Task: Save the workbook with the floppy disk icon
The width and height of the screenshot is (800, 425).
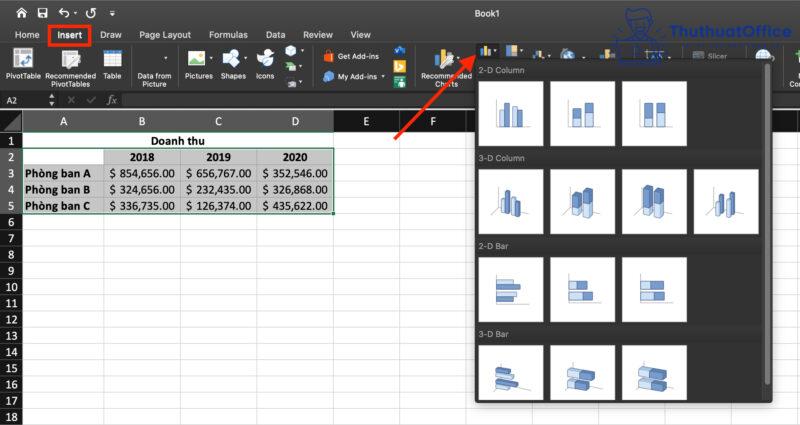Action: tap(43, 13)
